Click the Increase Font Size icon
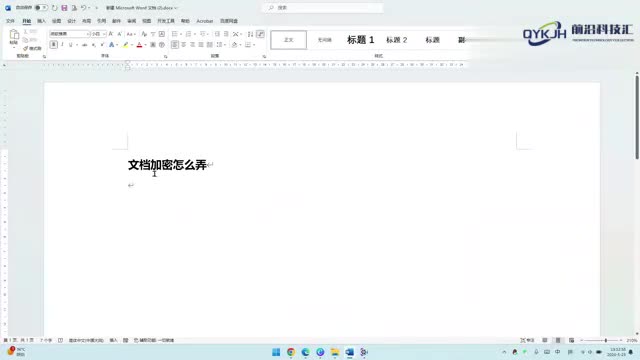The width and height of the screenshot is (640, 360). tap(111, 34)
